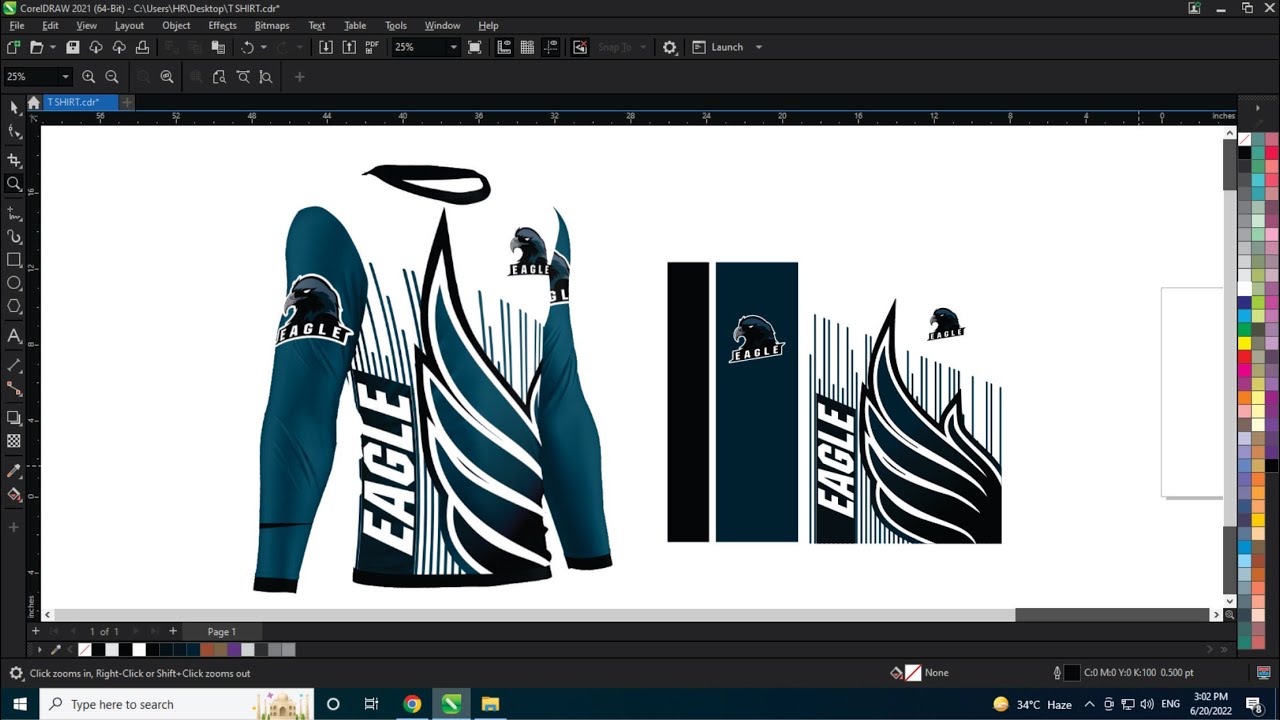Screen dimensions: 1280x720
Task: Select the Color Eyedropper tool
Action: (x=14, y=470)
